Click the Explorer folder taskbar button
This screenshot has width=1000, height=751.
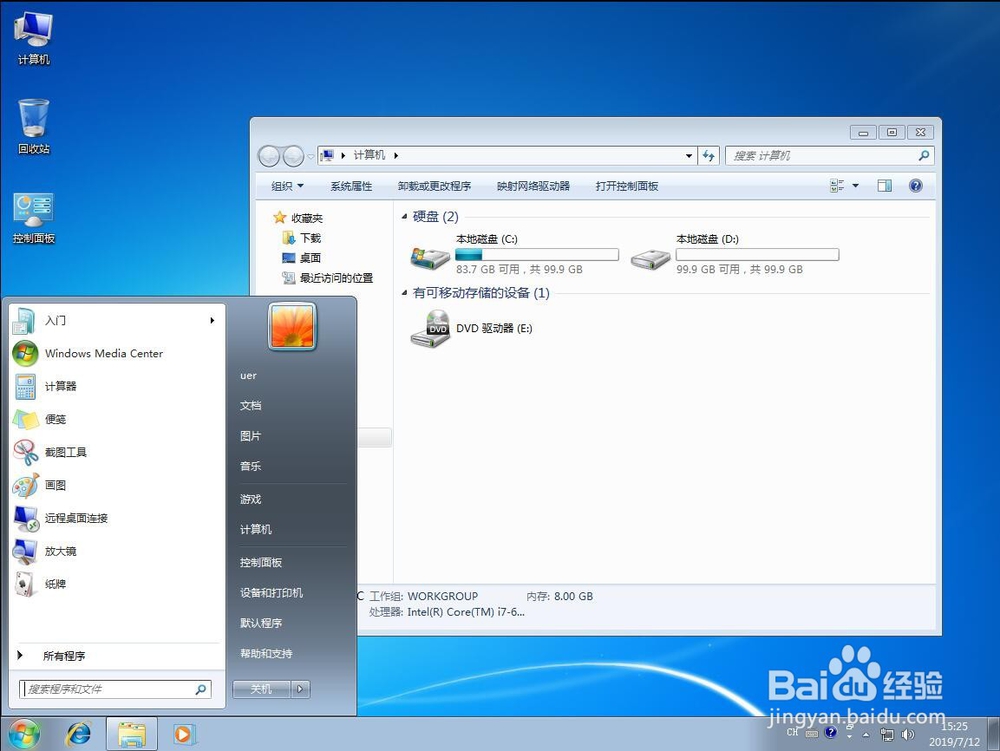(x=132, y=734)
